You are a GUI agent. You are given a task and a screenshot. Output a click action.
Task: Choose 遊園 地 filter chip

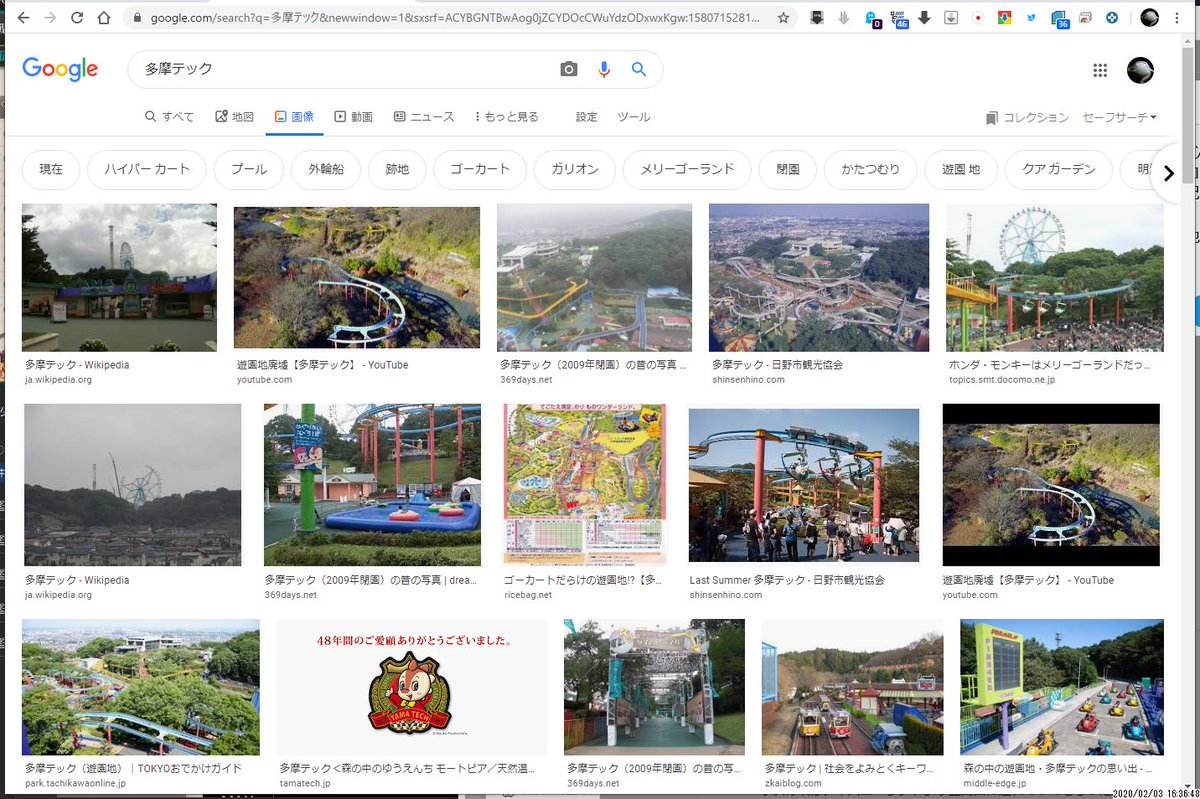pyautogui.click(x=961, y=169)
